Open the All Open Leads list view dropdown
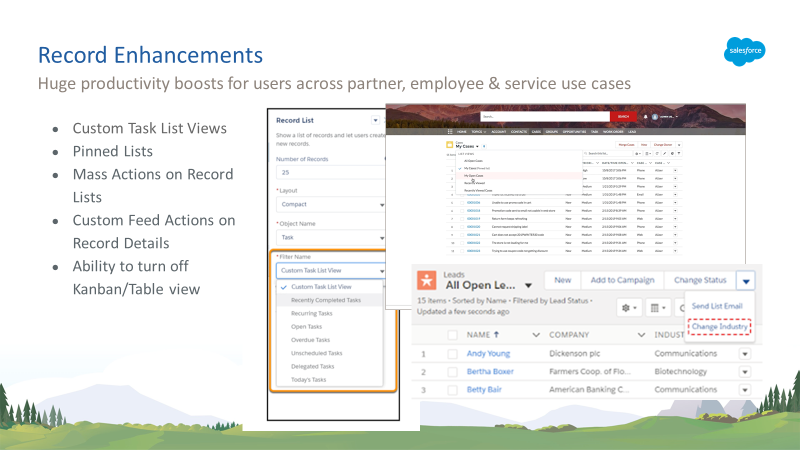Viewport: 800px width, 450px height. pos(529,286)
